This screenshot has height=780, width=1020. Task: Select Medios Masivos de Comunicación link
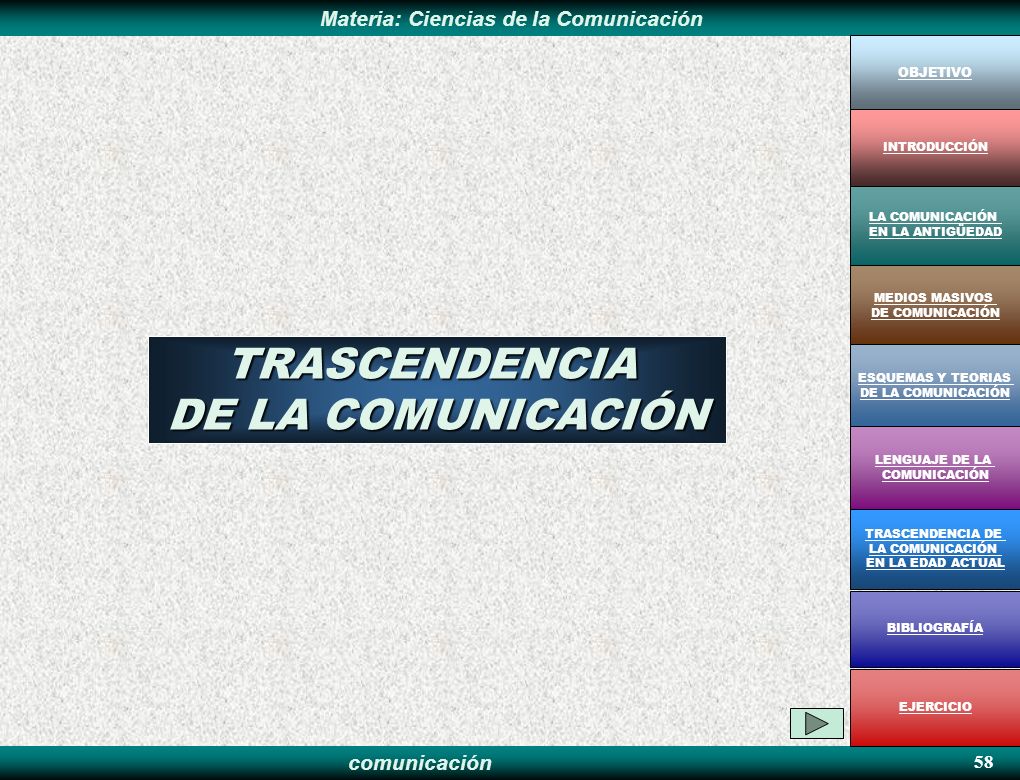tap(935, 305)
